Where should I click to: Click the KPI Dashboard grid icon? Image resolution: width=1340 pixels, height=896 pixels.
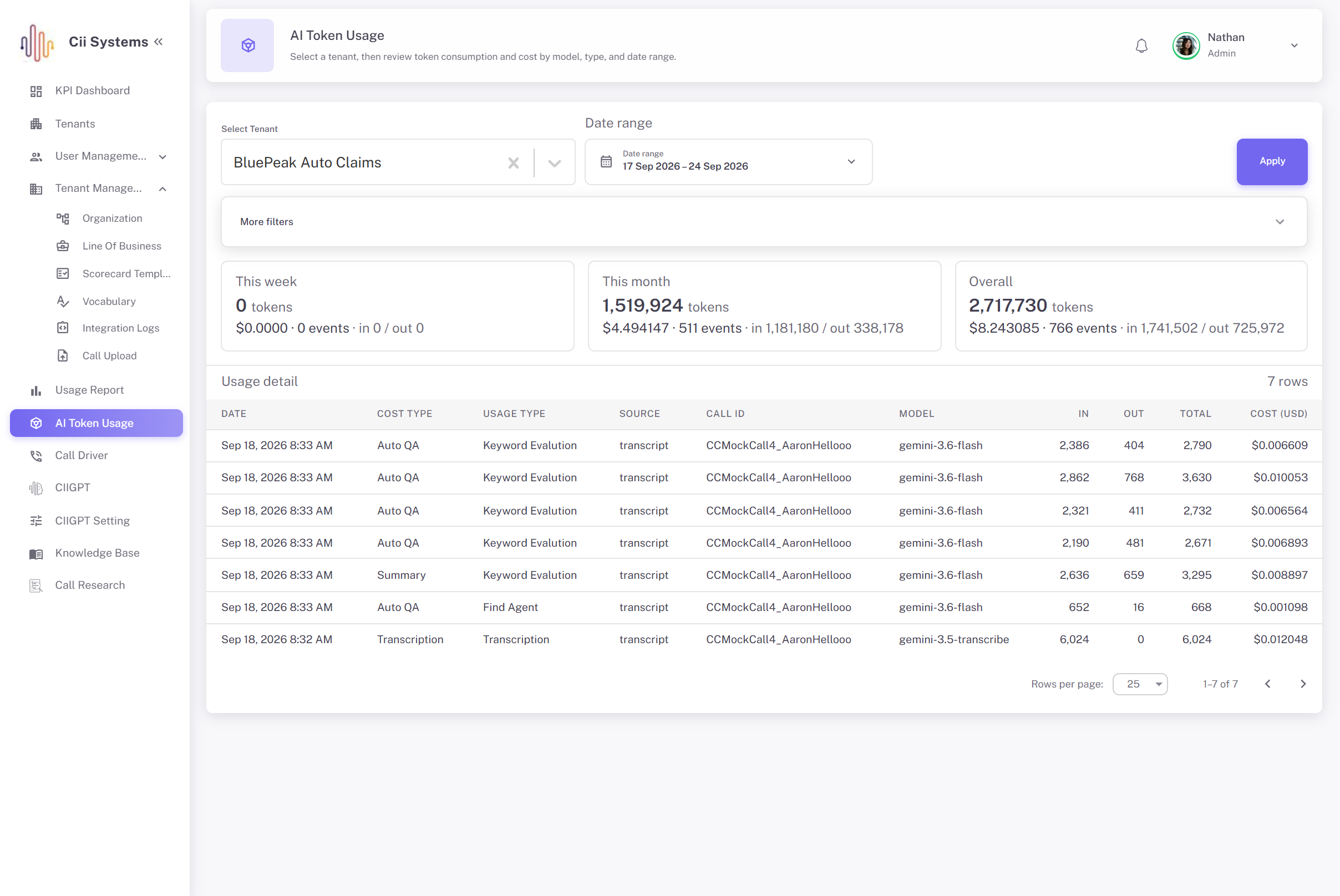tap(36, 91)
